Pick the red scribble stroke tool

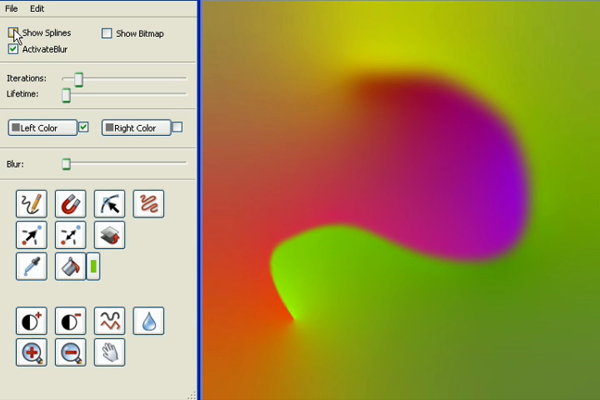point(148,204)
